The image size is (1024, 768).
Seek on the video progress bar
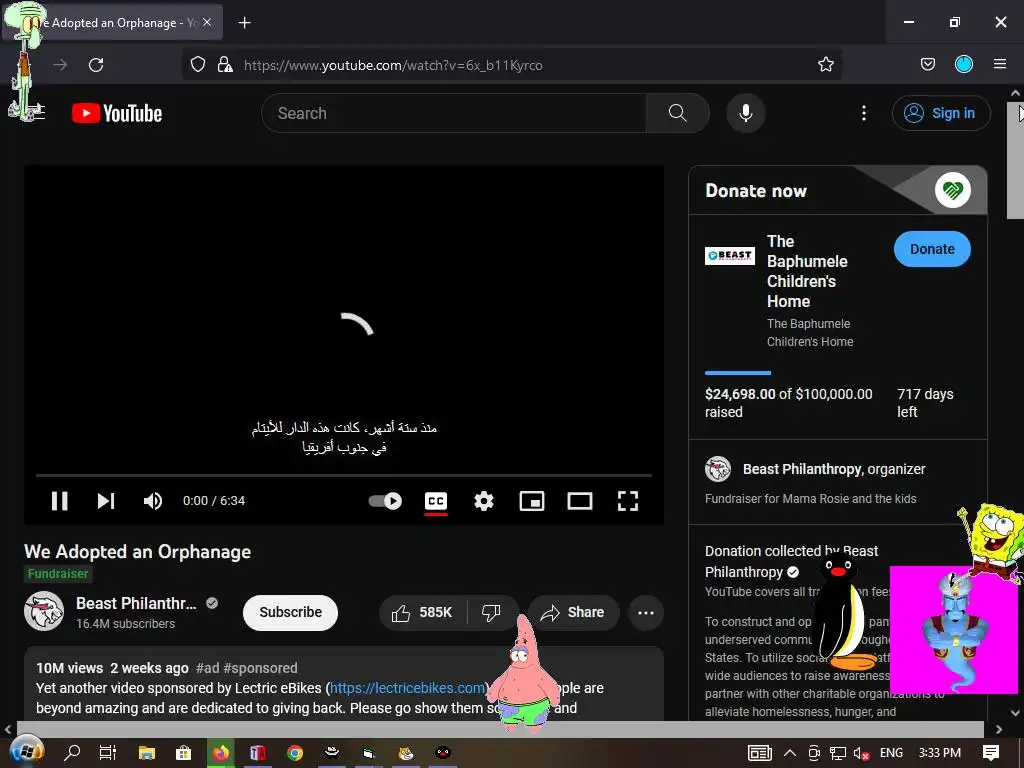pos(344,475)
